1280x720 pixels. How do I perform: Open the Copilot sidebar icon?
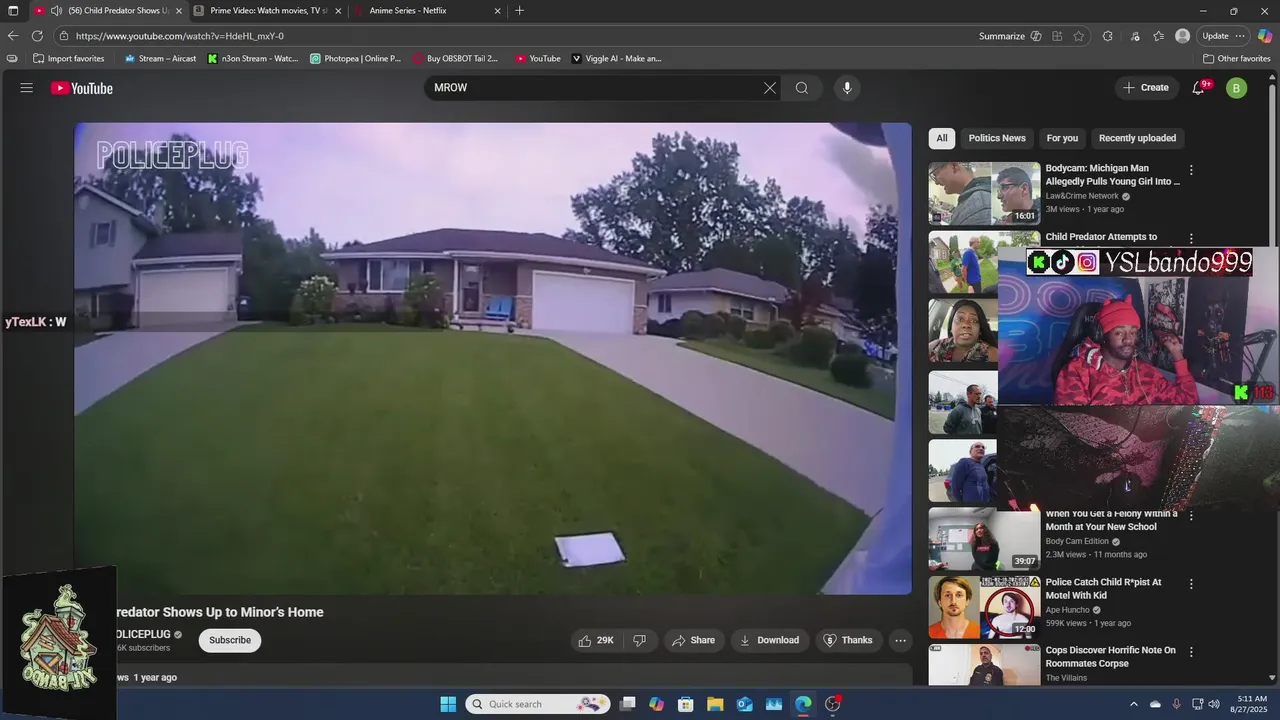pyautogui.click(x=1265, y=36)
